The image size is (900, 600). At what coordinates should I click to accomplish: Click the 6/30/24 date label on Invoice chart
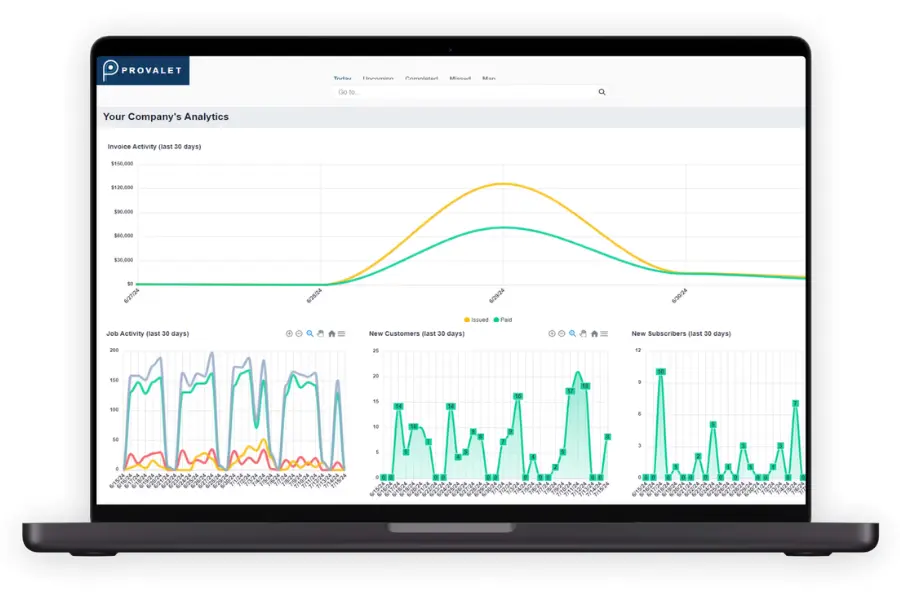point(679,296)
